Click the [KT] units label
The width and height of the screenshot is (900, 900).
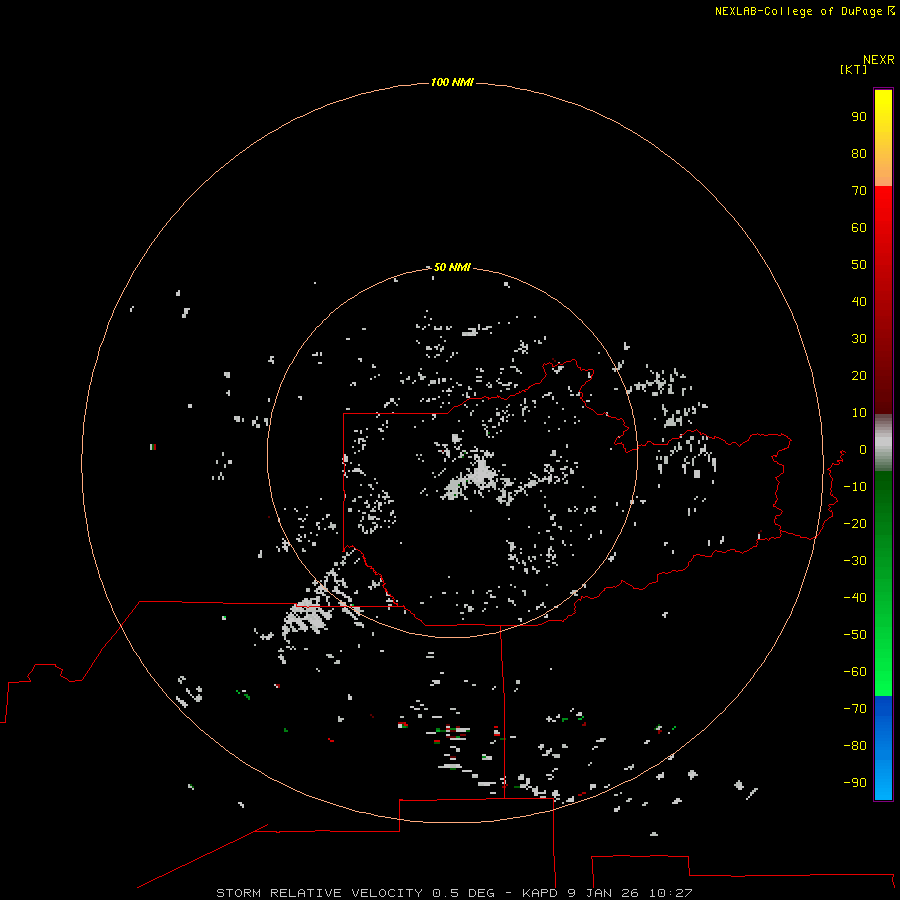853,69
